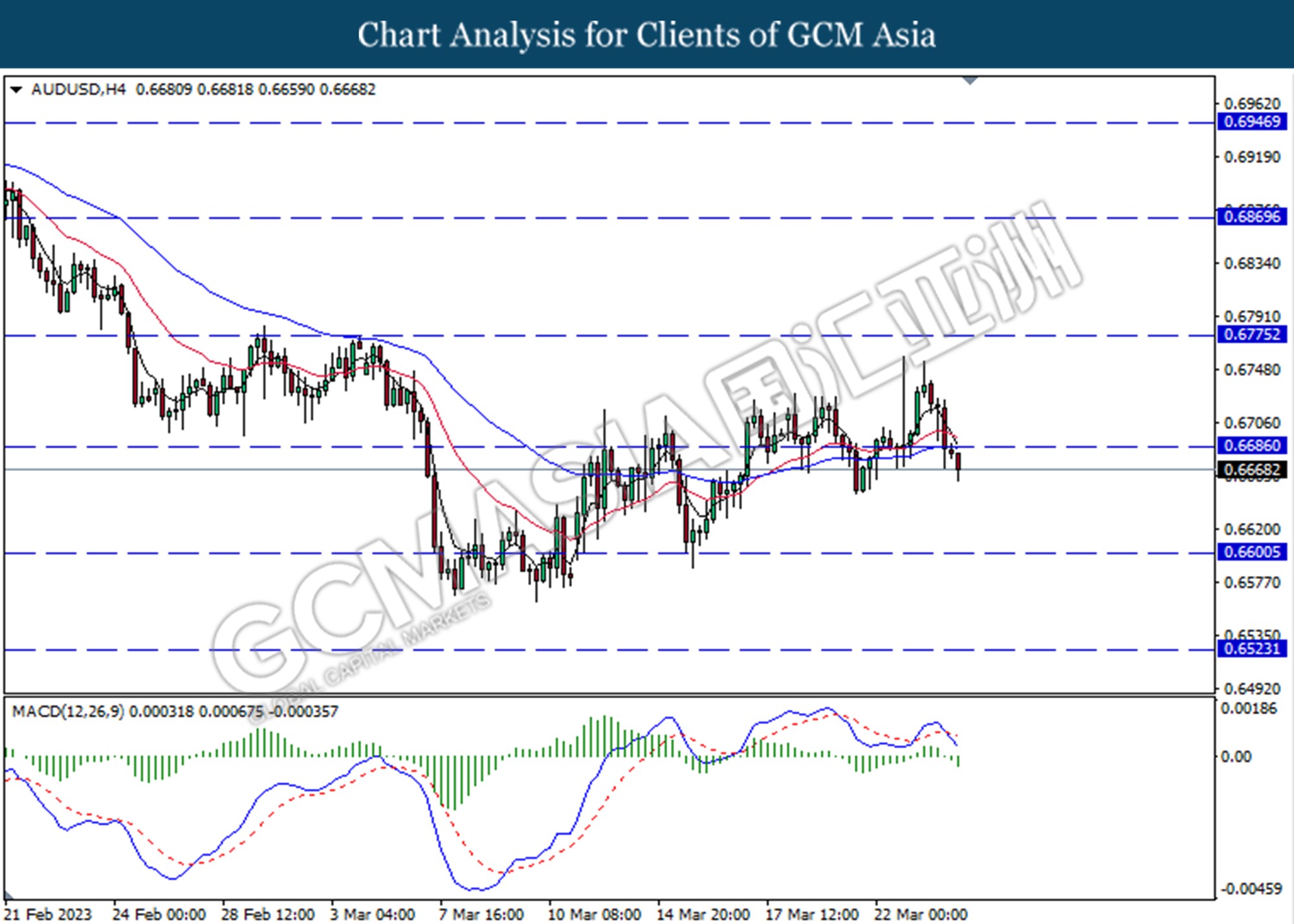Click the 0.65770 price axis value

point(1252,582)
